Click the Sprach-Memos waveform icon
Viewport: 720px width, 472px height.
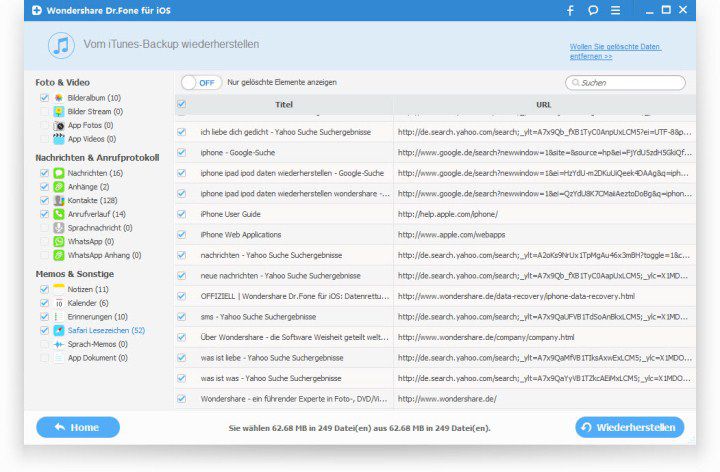tap(59, 344)
